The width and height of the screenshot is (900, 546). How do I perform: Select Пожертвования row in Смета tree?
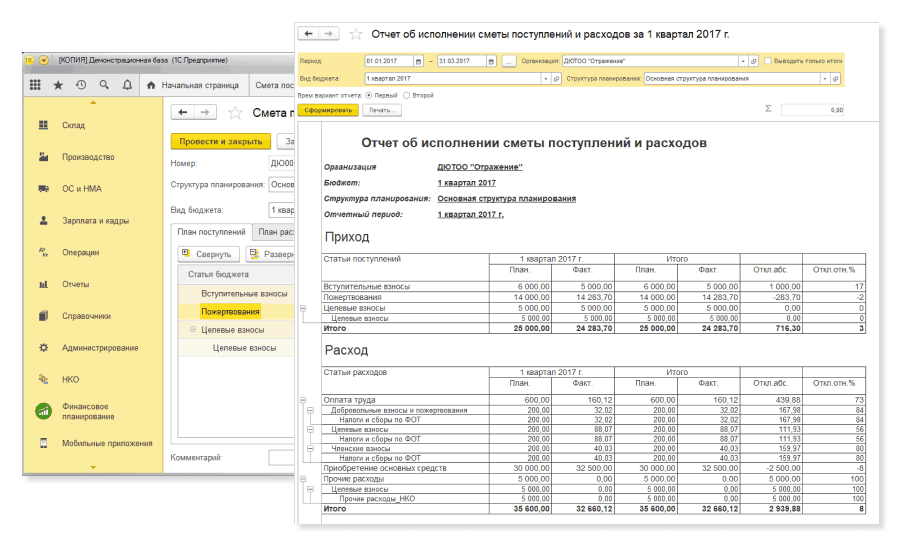(x=236, y=311)
